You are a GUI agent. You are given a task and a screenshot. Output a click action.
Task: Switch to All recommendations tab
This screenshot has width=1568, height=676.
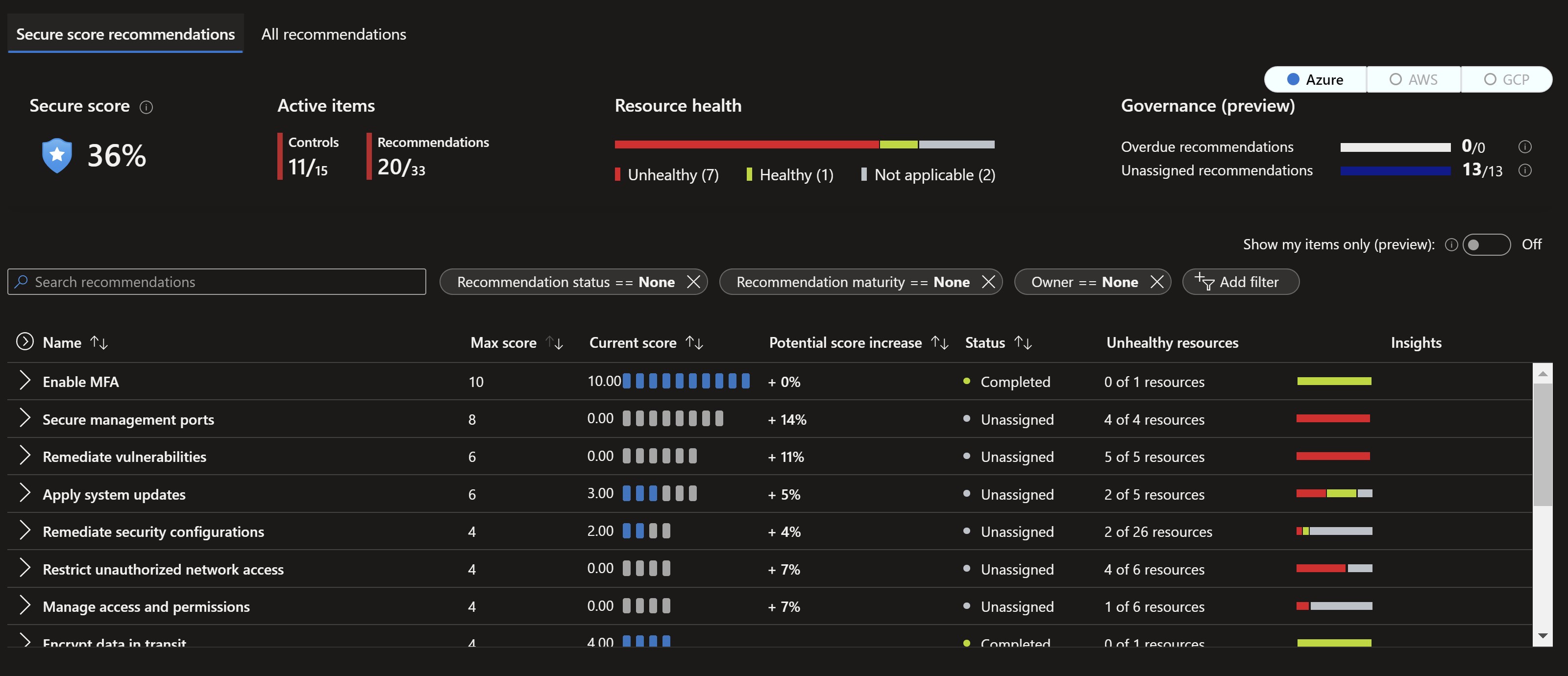coord(334,34)
